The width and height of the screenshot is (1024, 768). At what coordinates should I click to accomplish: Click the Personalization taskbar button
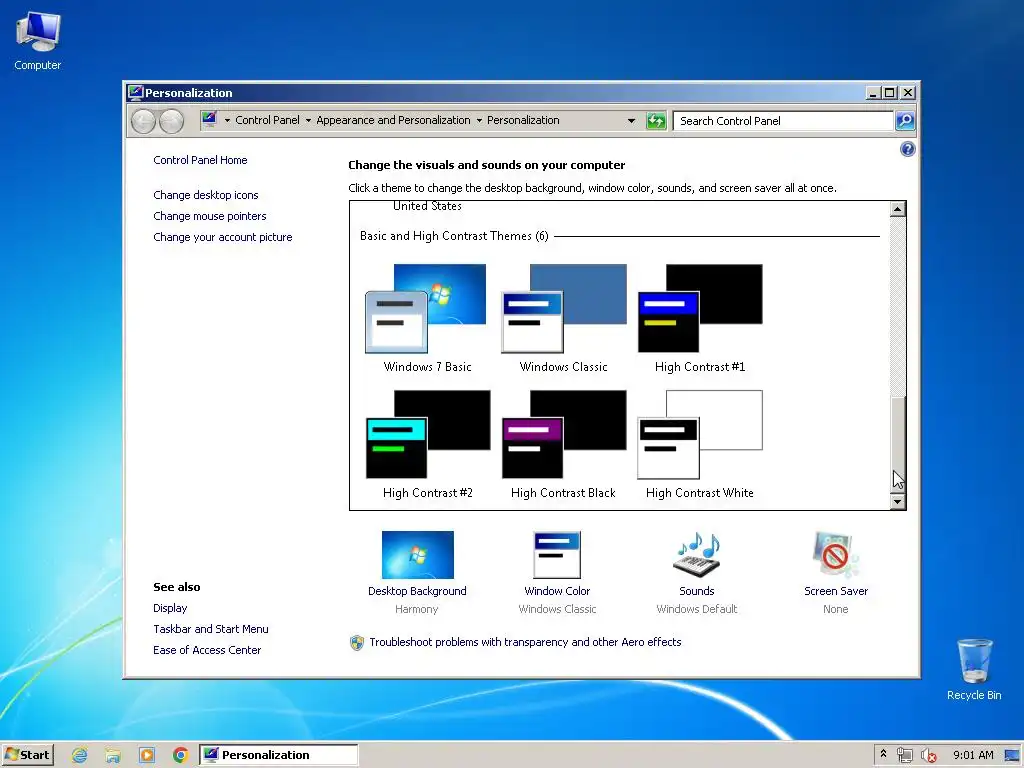pos(279,755)
